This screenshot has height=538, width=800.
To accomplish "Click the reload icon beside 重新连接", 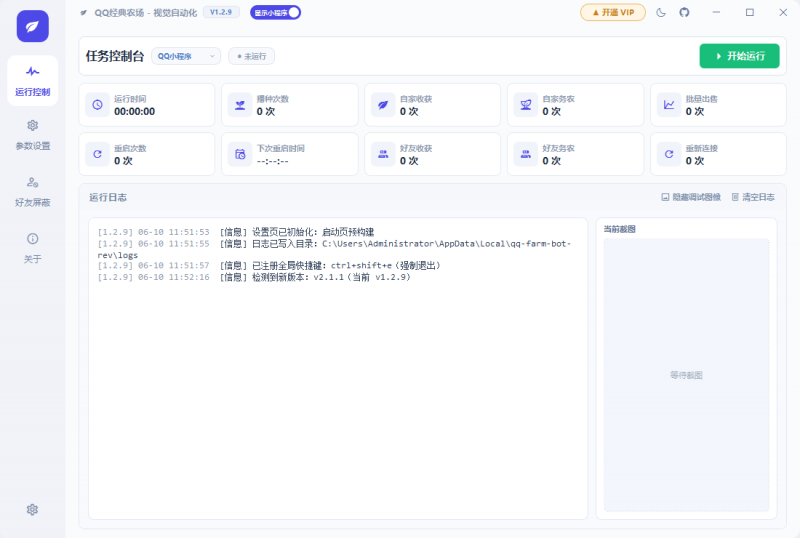I will (669, 154).
